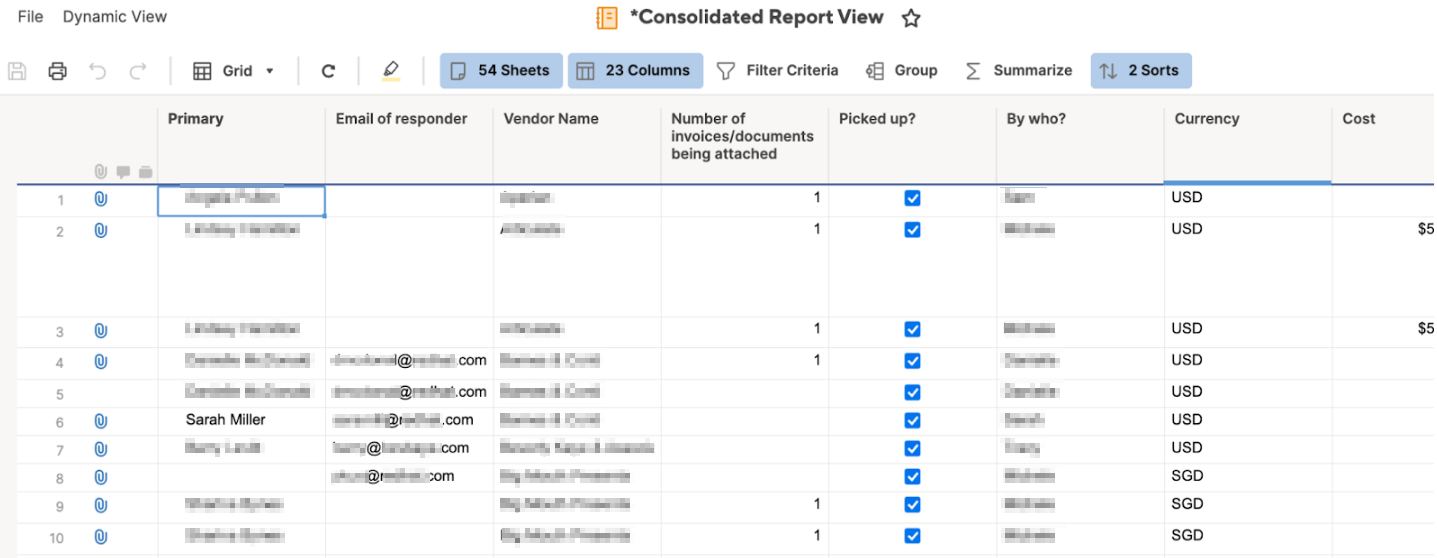Screen dimensions: 1437x558
Task: Click the comments column header icon
Action: pyautogui.click(x=123, y=172)
